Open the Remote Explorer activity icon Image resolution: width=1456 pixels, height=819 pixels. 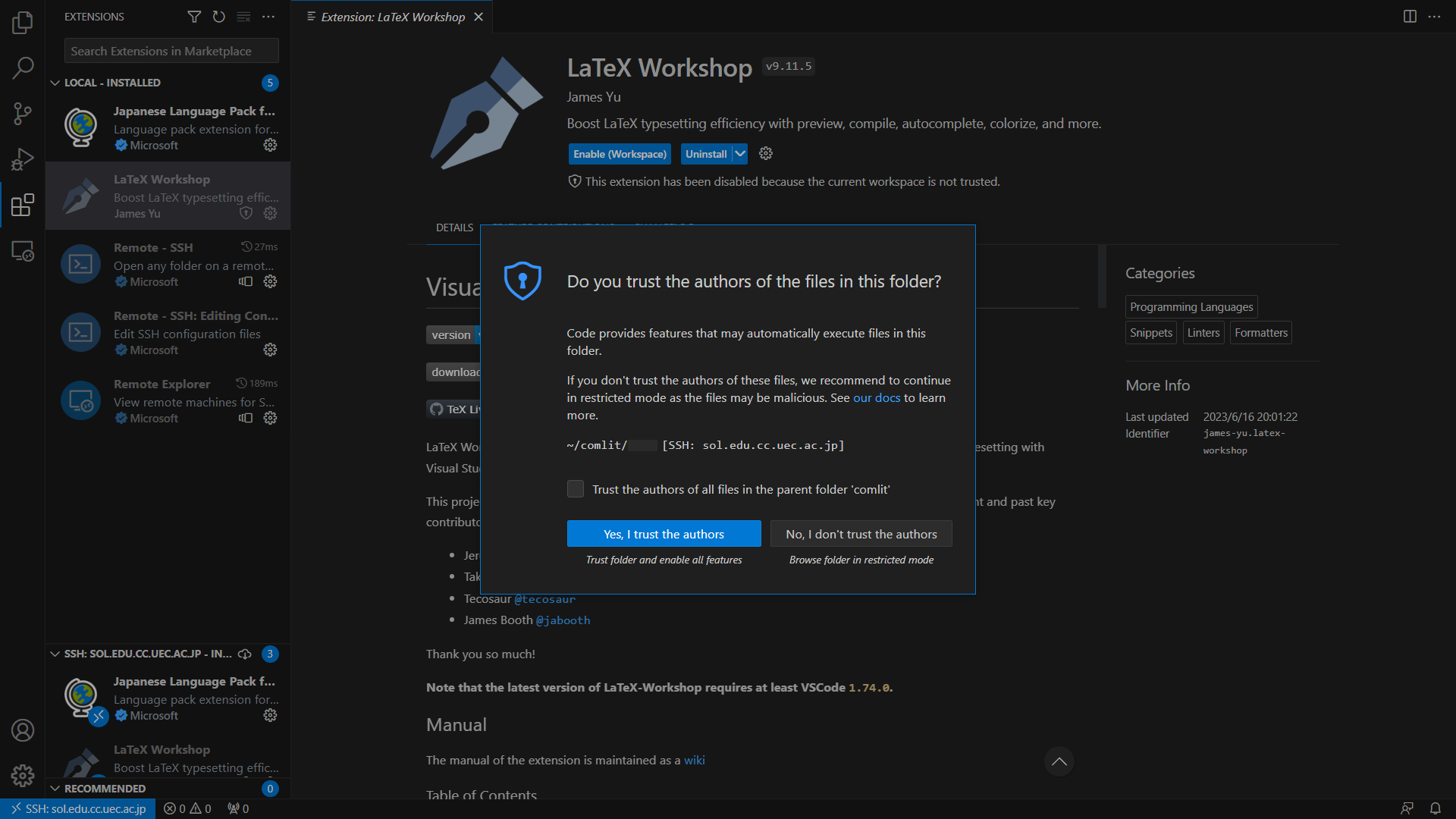[x=23, y=251]
